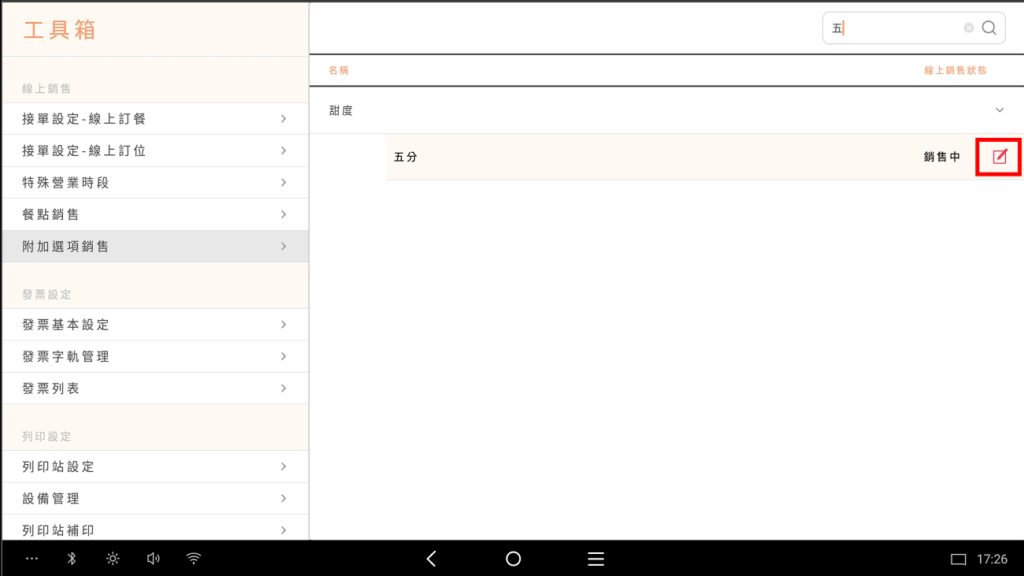
Task: Go to 餐點銷售 page
Action: 155,215
